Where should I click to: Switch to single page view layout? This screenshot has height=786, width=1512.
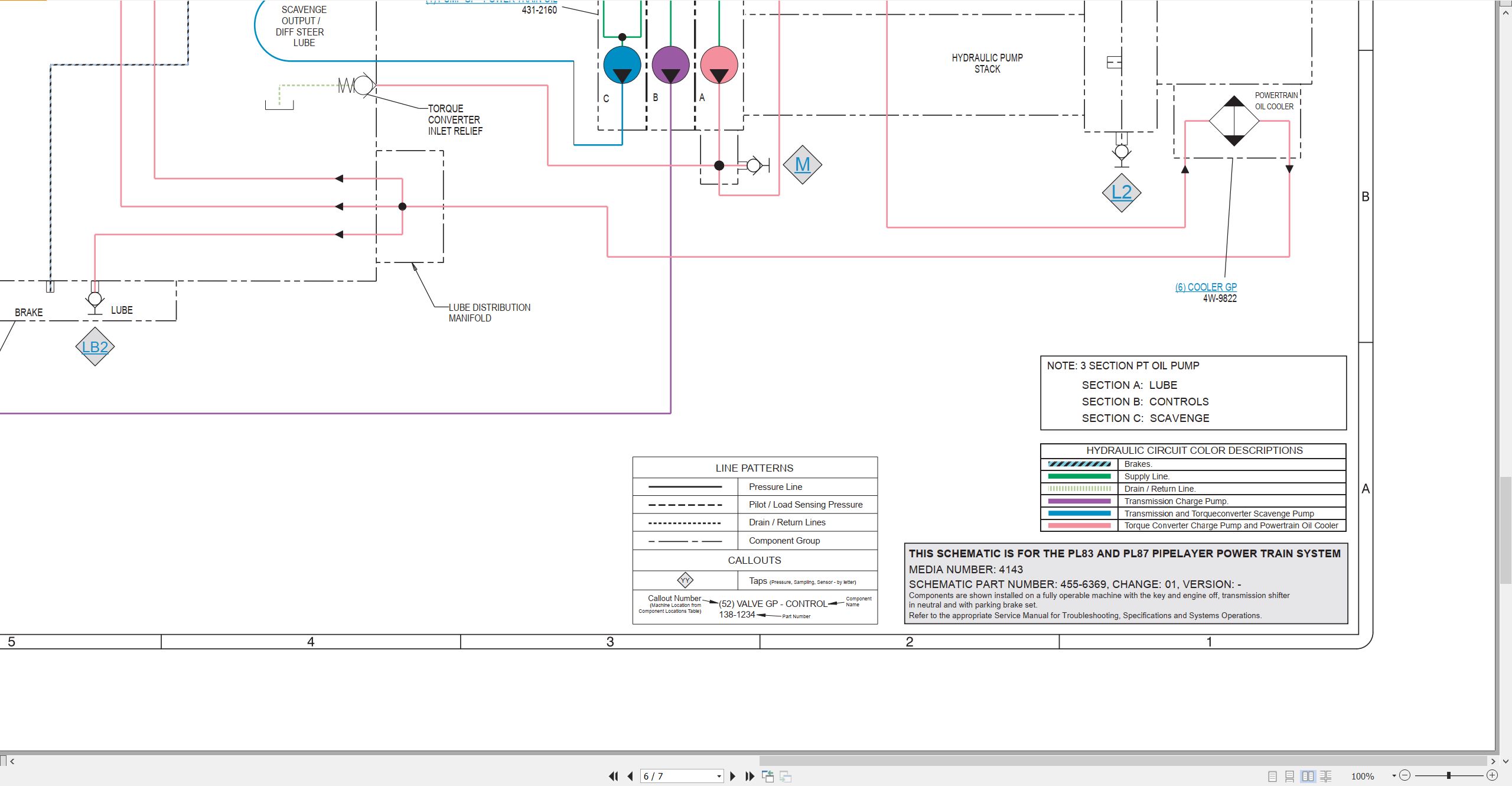[x=1272, y=776]
